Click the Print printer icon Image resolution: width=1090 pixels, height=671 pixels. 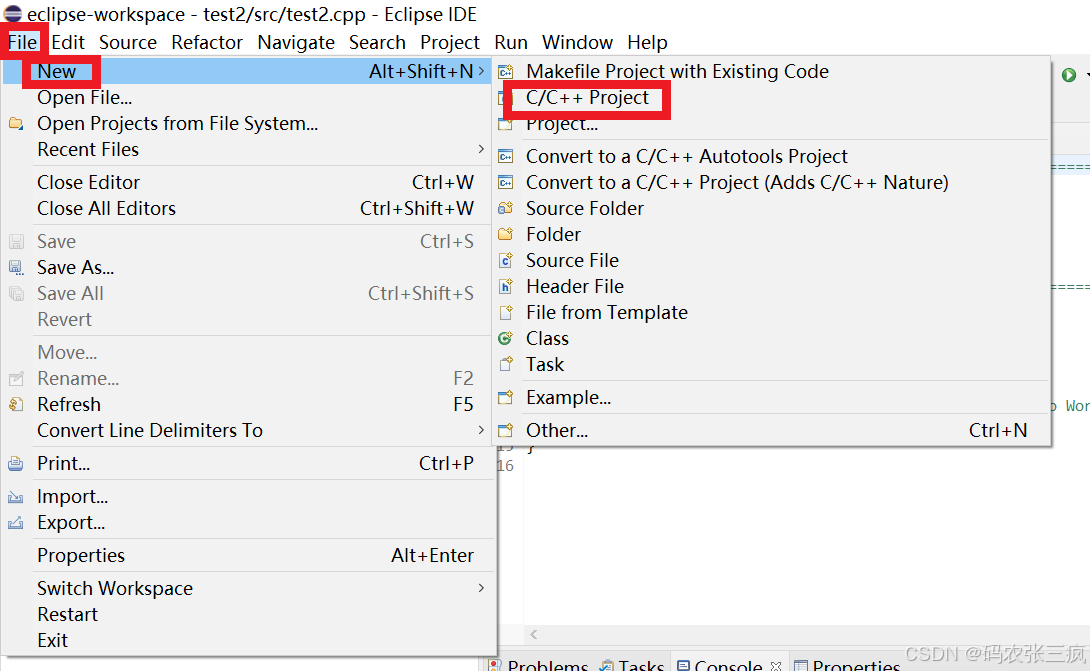(16, 464)
